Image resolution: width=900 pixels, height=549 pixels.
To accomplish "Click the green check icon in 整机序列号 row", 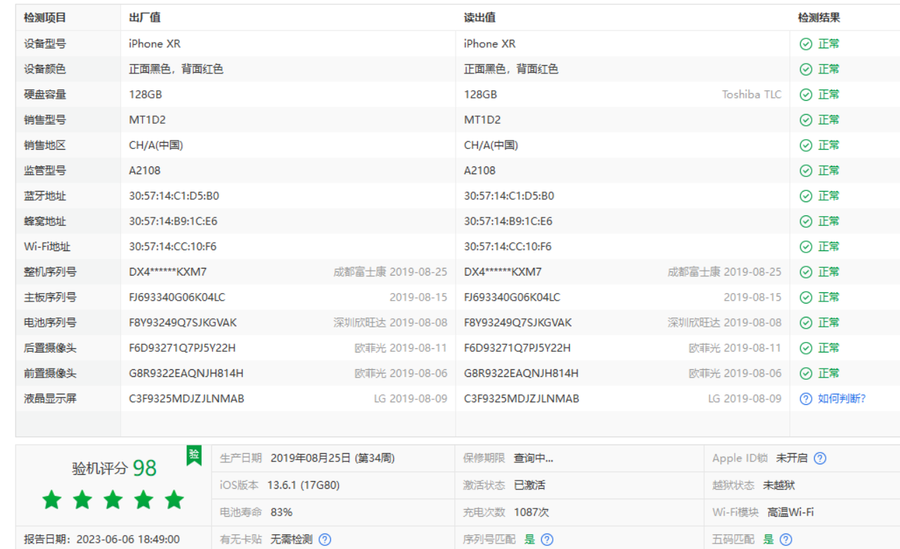I will click(x=806, y=272).
